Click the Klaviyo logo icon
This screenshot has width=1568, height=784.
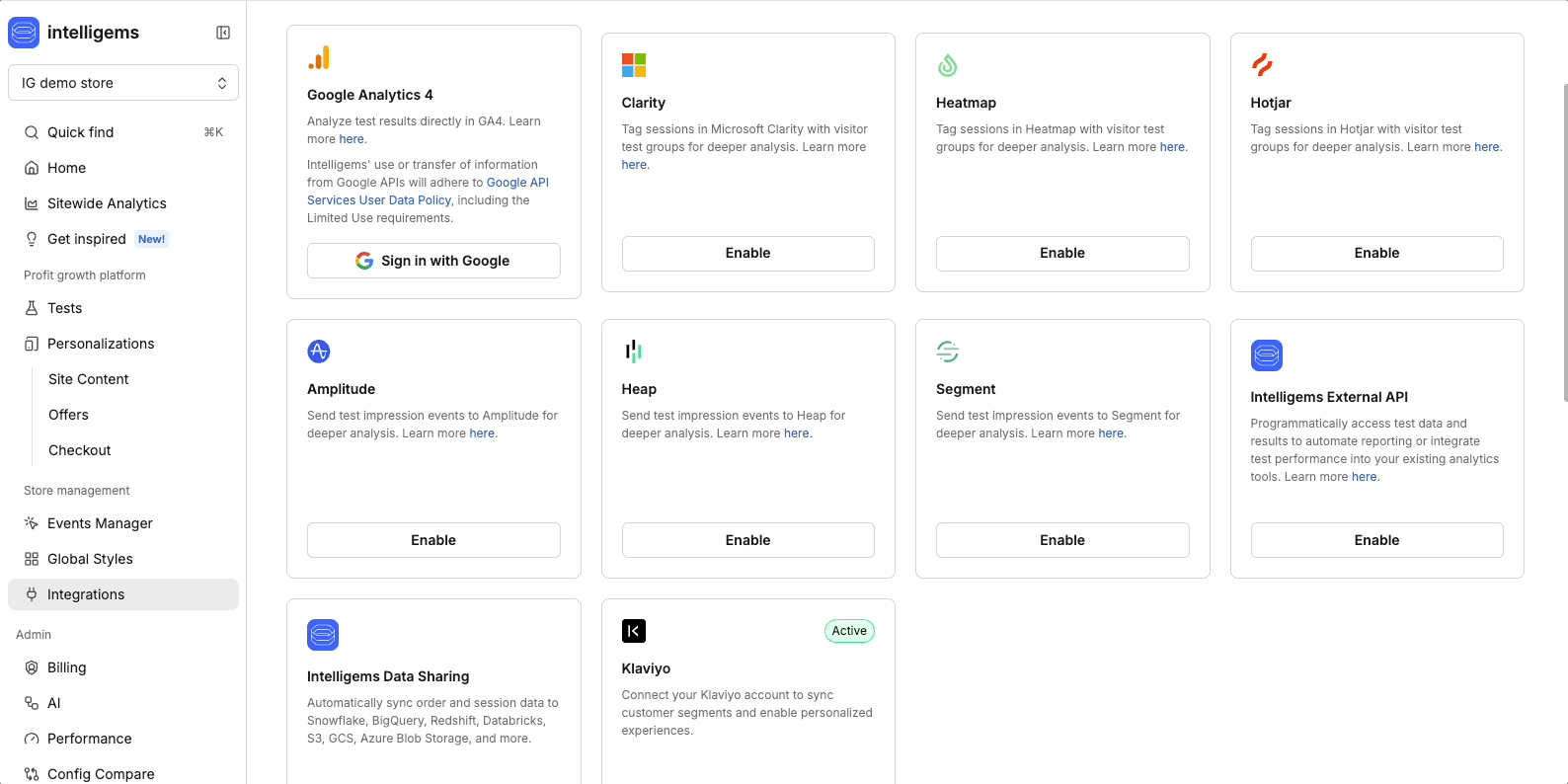(634, 631)
